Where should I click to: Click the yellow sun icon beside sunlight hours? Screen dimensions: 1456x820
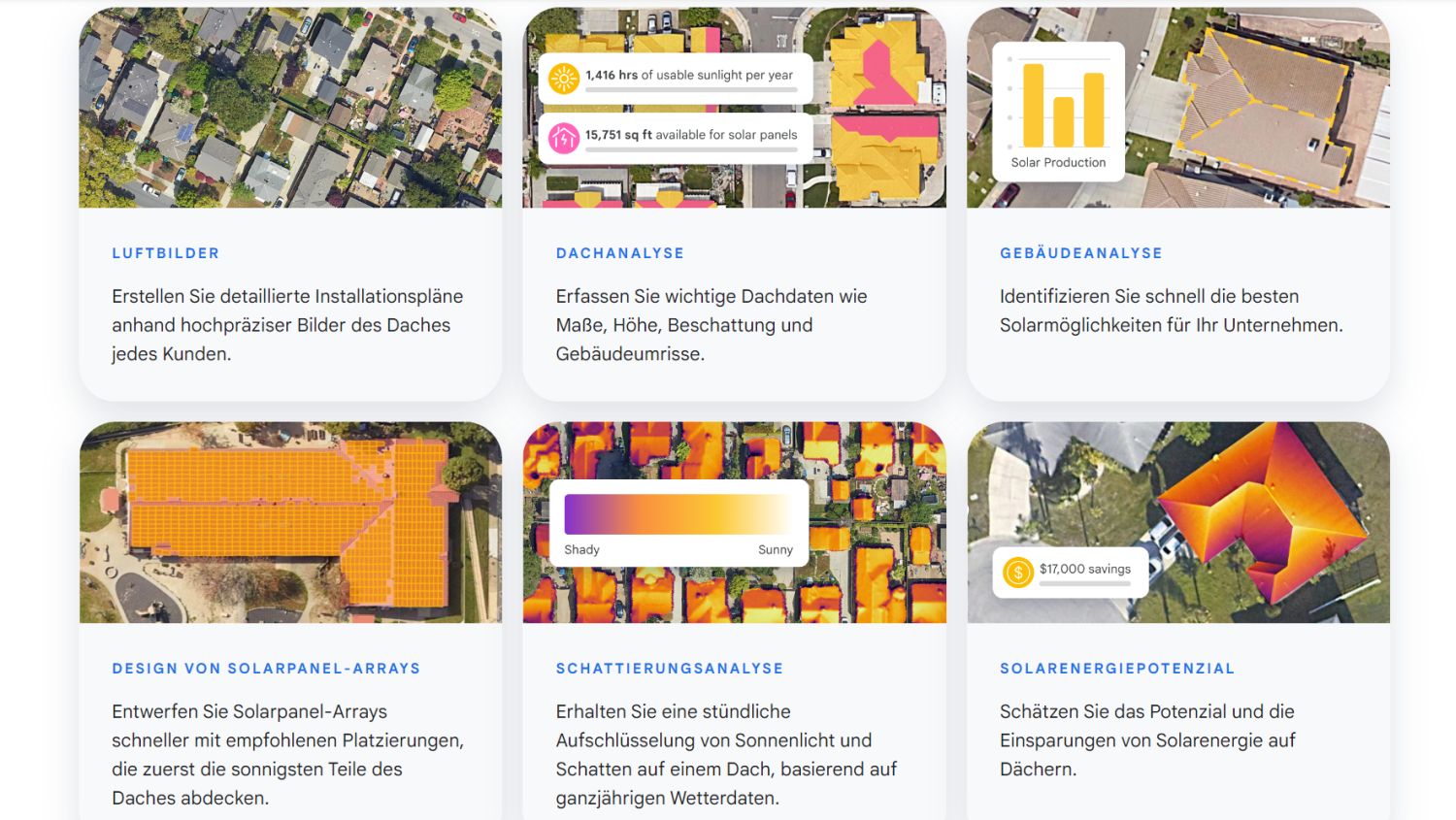pos(563,78)
